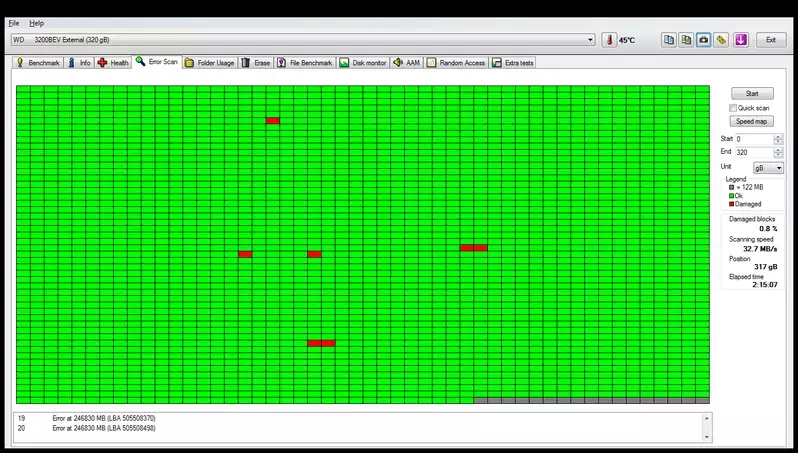
Task: Open the Extra tests tab
Action: pos(512,63)
